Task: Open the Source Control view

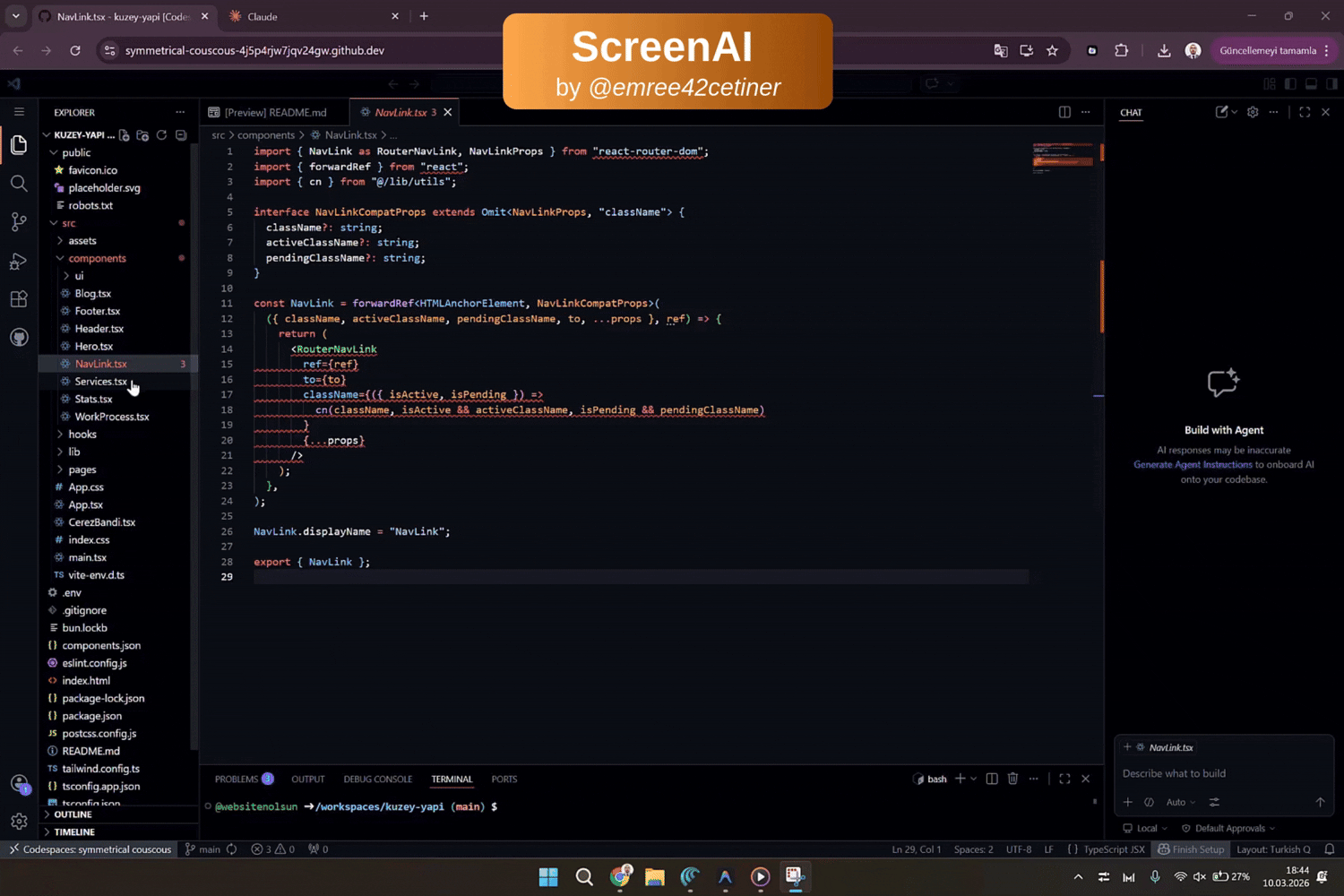Action: pyautogui.click(x=19, y=222)
